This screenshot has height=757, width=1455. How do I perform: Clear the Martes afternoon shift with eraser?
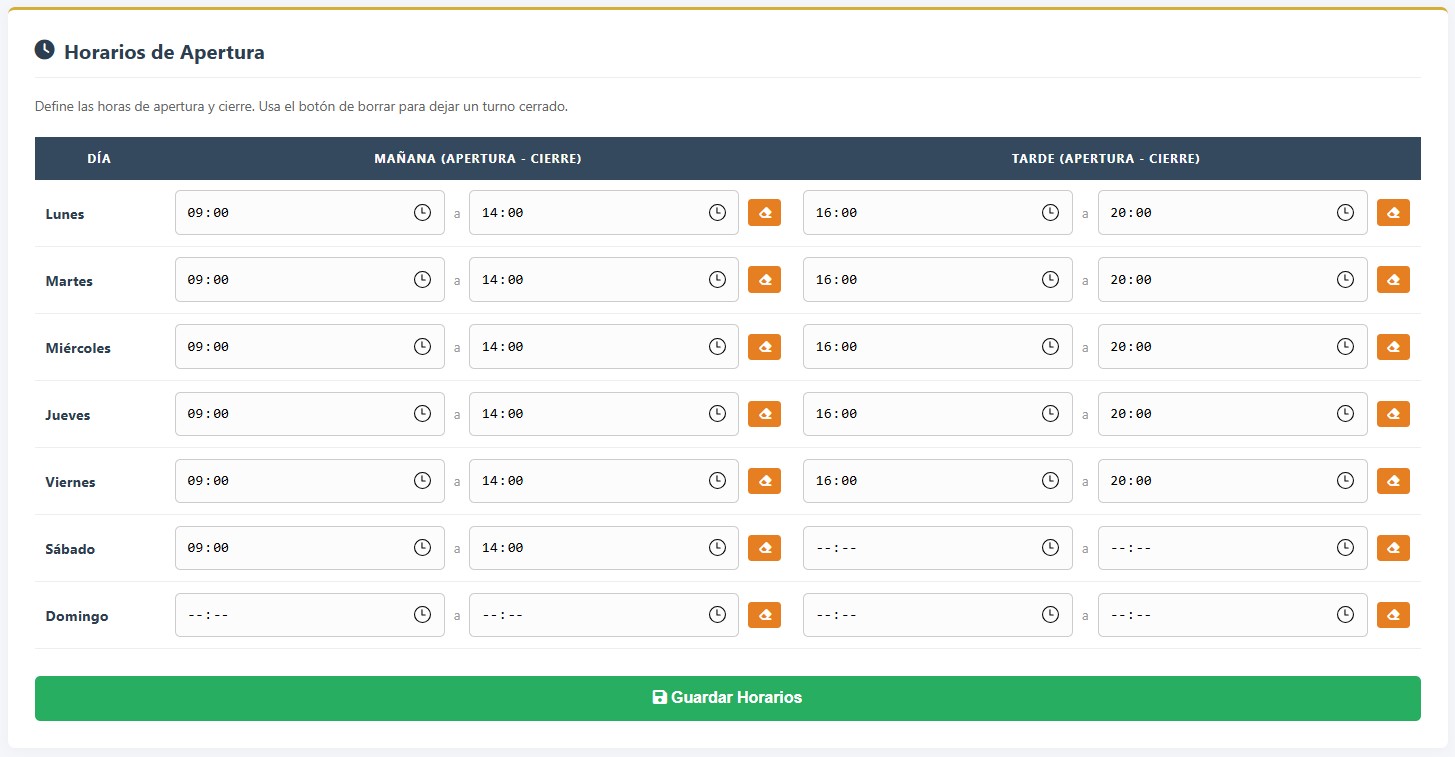[1393, 279]
